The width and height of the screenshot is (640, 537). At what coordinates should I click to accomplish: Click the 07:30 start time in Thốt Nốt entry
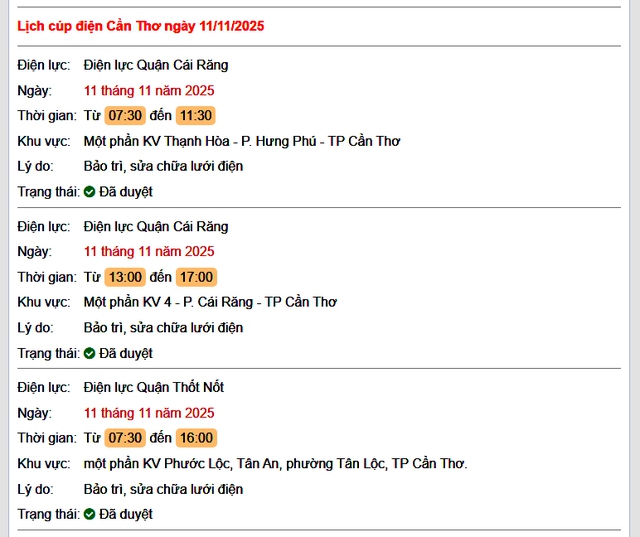[x=125, y=438]
